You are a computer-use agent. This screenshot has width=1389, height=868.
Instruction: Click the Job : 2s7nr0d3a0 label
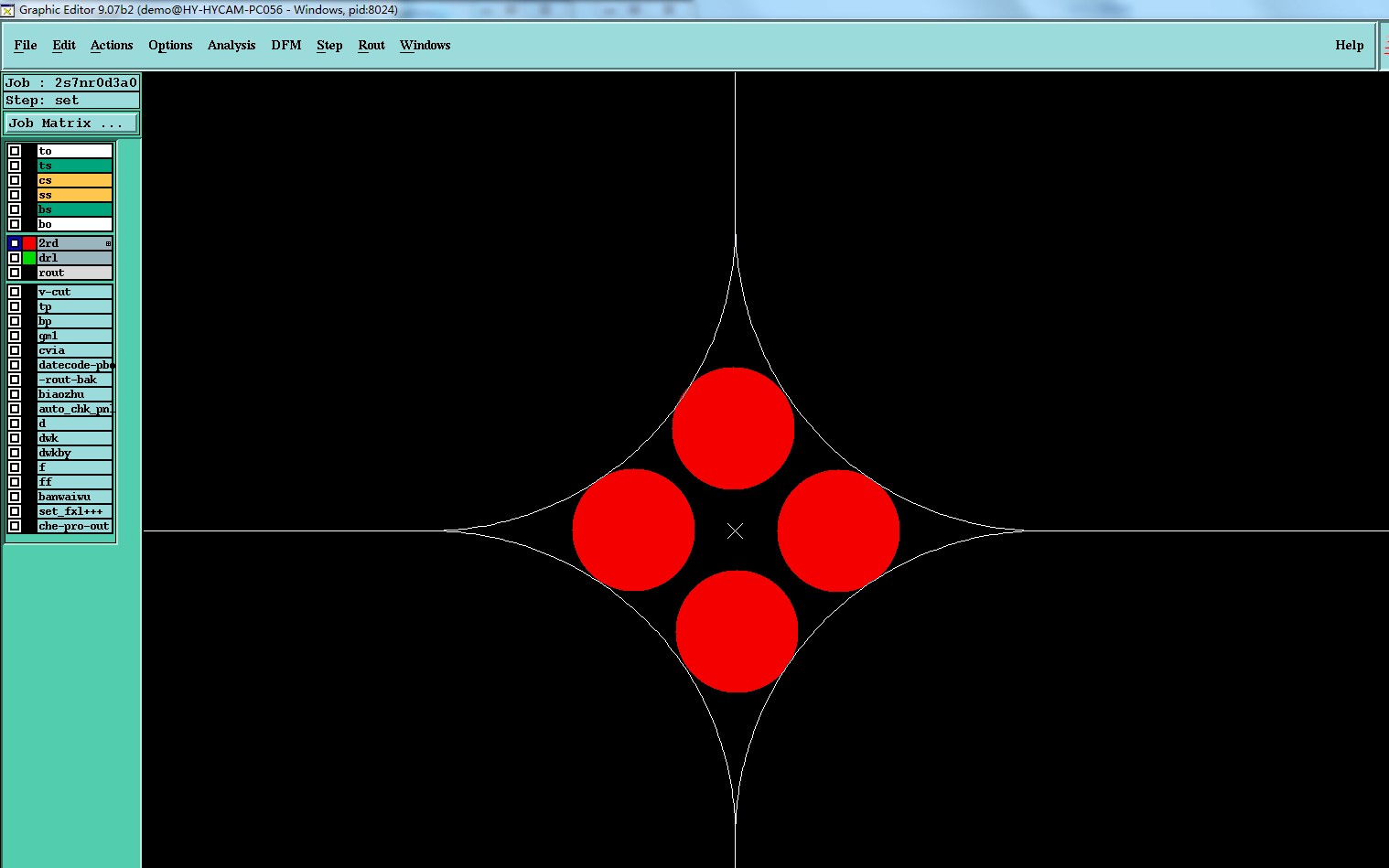point(71,82)
